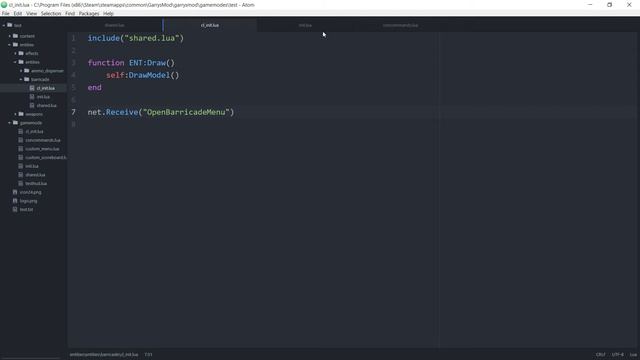Click the file path in status bar

click(104, 355)
